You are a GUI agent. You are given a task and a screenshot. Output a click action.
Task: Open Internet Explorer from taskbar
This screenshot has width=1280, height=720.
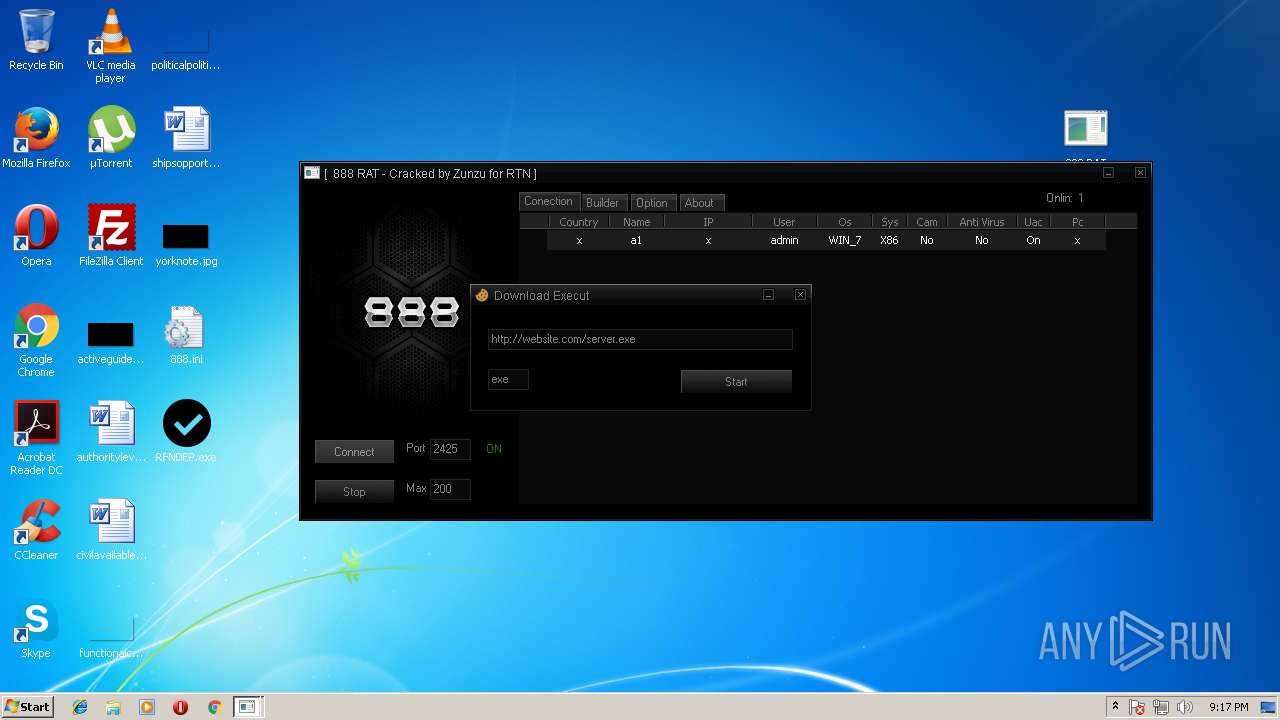click(x=80, y=707)
